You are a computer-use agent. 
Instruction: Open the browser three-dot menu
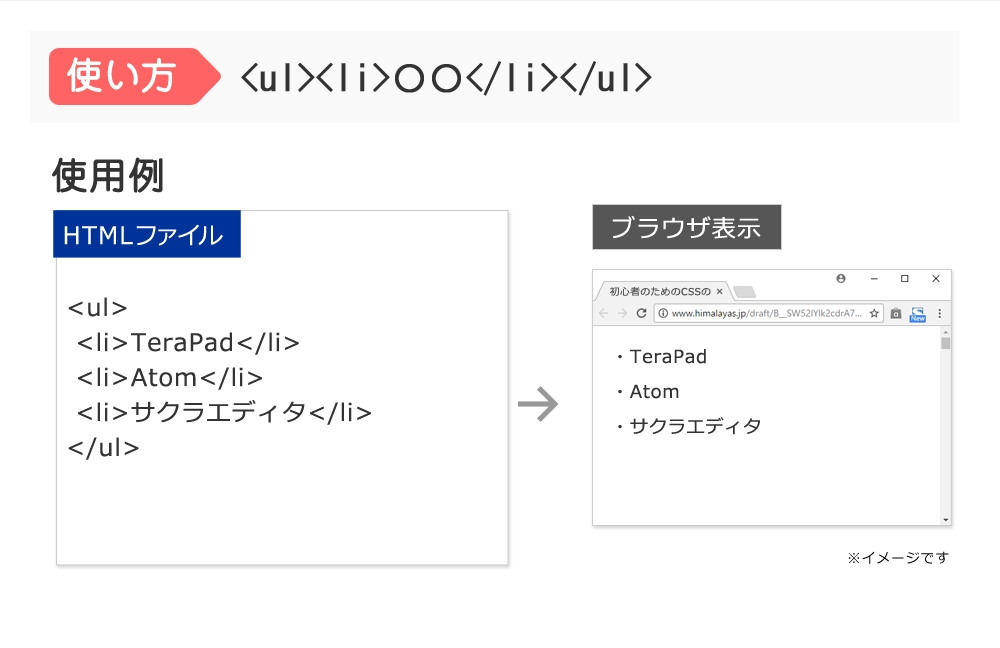pyautogui.click(x=939, y=313)
